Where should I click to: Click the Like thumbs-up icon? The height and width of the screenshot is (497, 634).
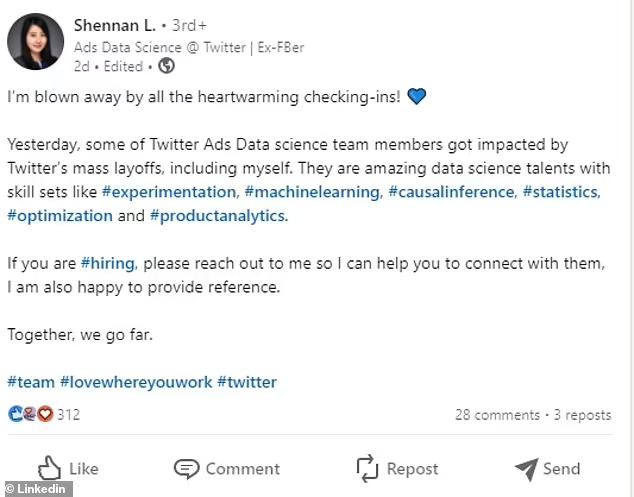[50, 468]
